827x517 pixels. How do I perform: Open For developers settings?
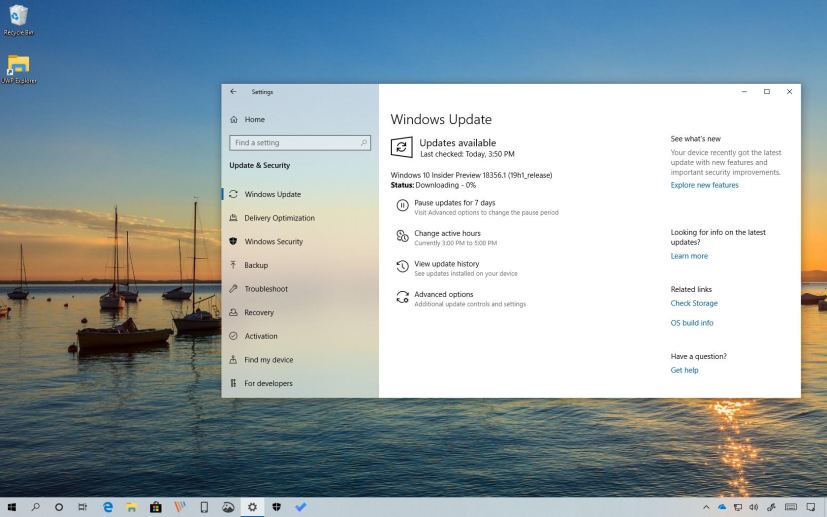pyautogui.click(x=268, y=384)
